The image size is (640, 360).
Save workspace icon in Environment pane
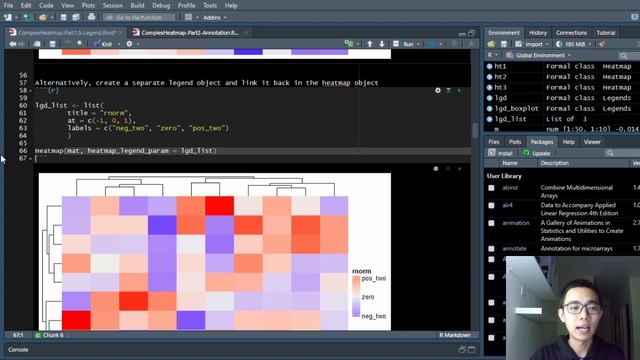pyautogui.click(x=504, y=44)
